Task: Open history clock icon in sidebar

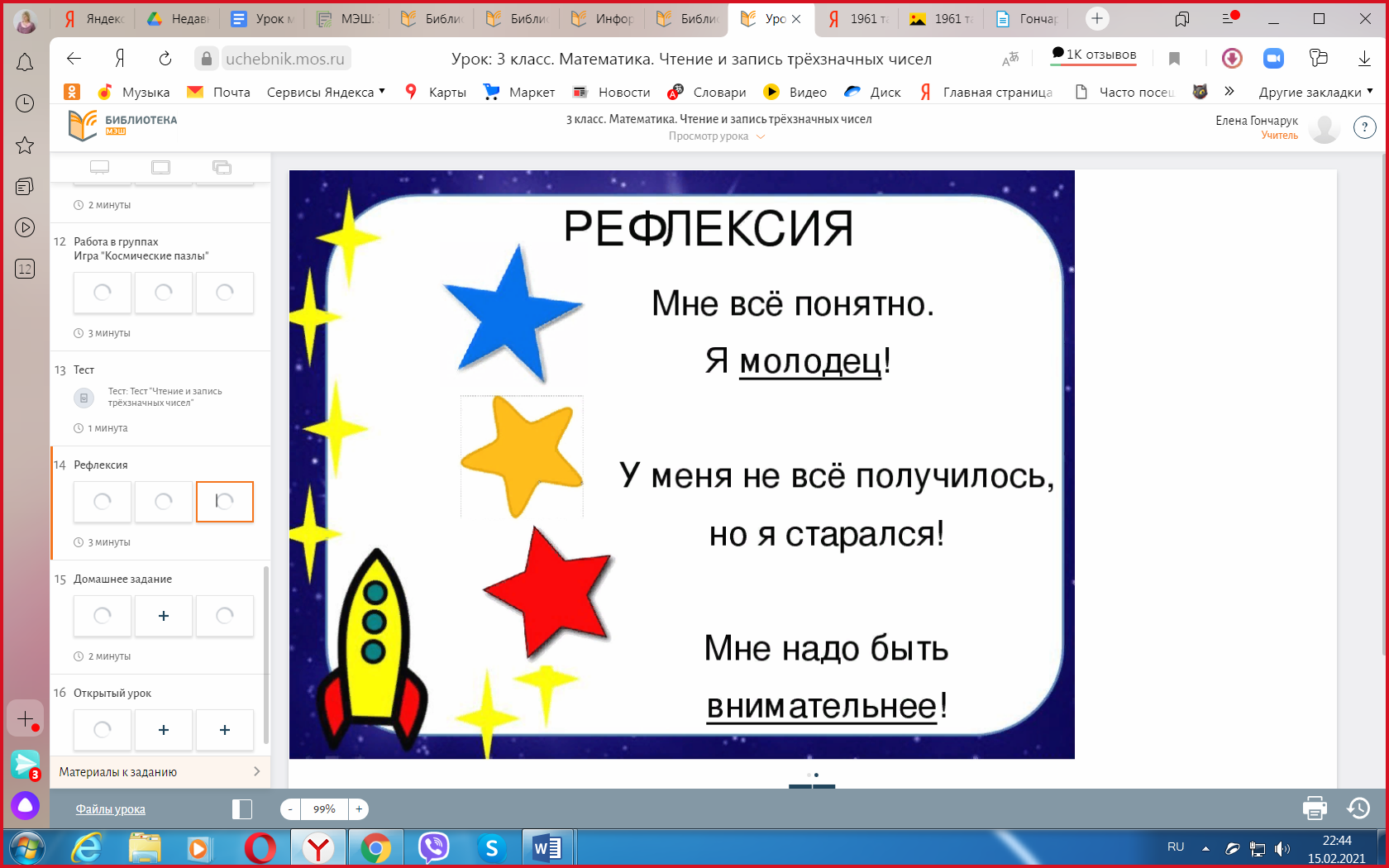Action: (x=25, y=103)
